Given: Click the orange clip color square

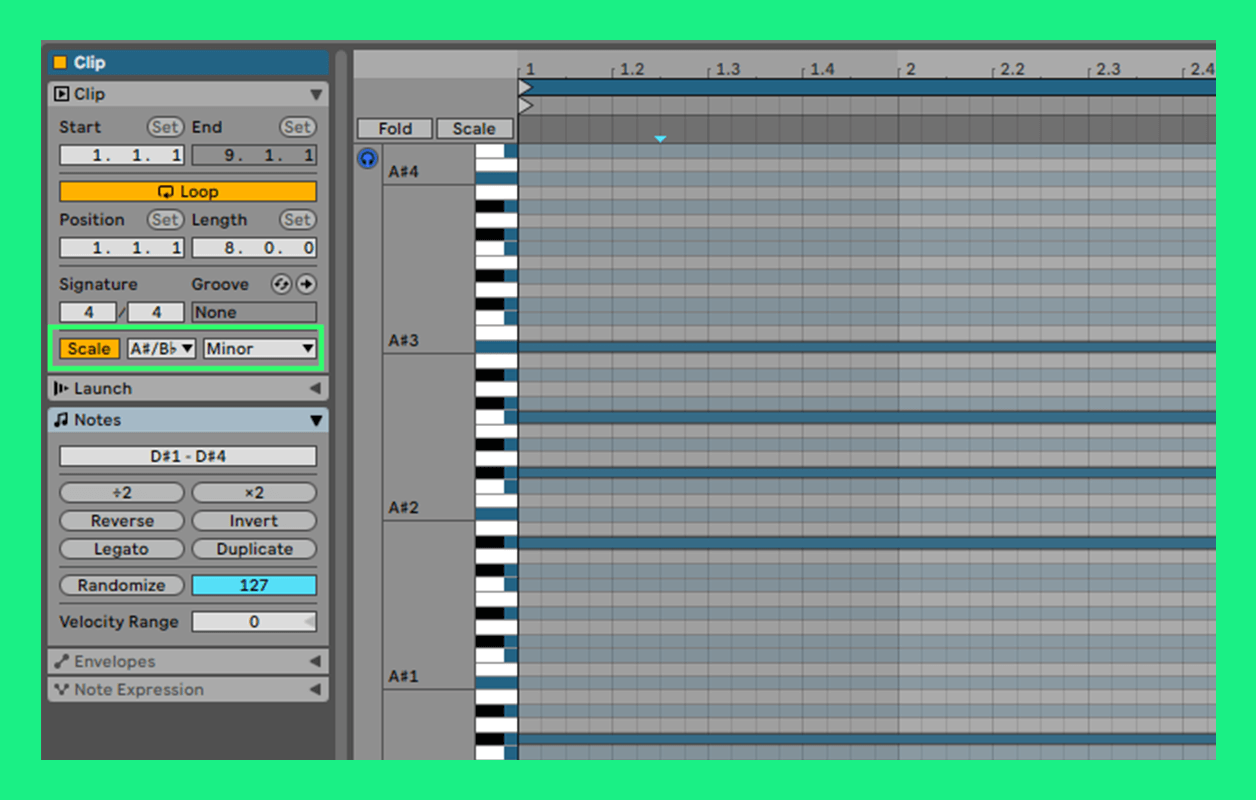Looking at the screenshot, I should coord(60,62).
